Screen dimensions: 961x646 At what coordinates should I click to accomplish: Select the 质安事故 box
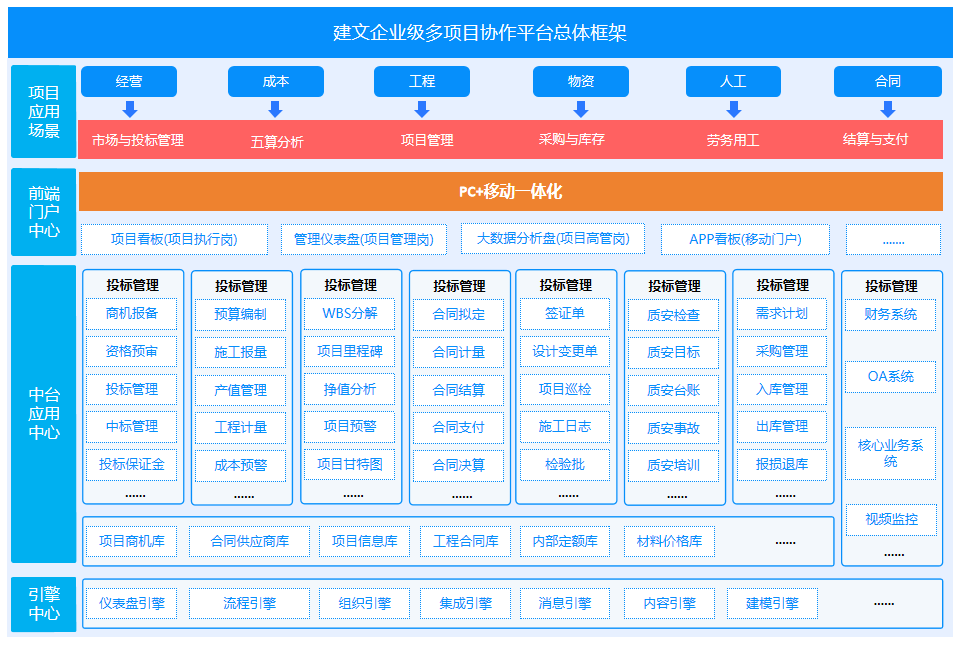click(673, 428)
